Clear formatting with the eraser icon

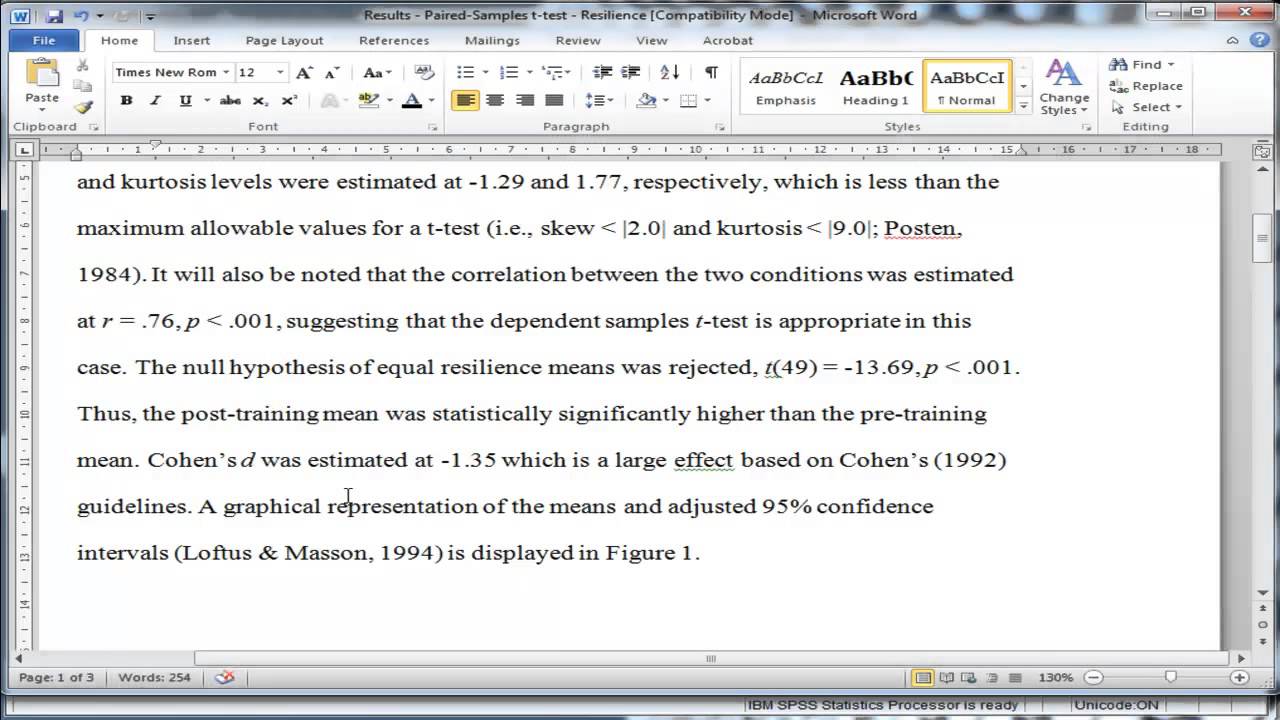[x=425, y=72]
